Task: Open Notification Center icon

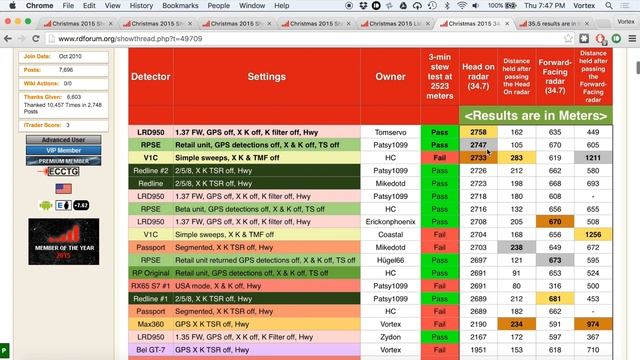Action: pyautogui.click(x=625, y=6)
